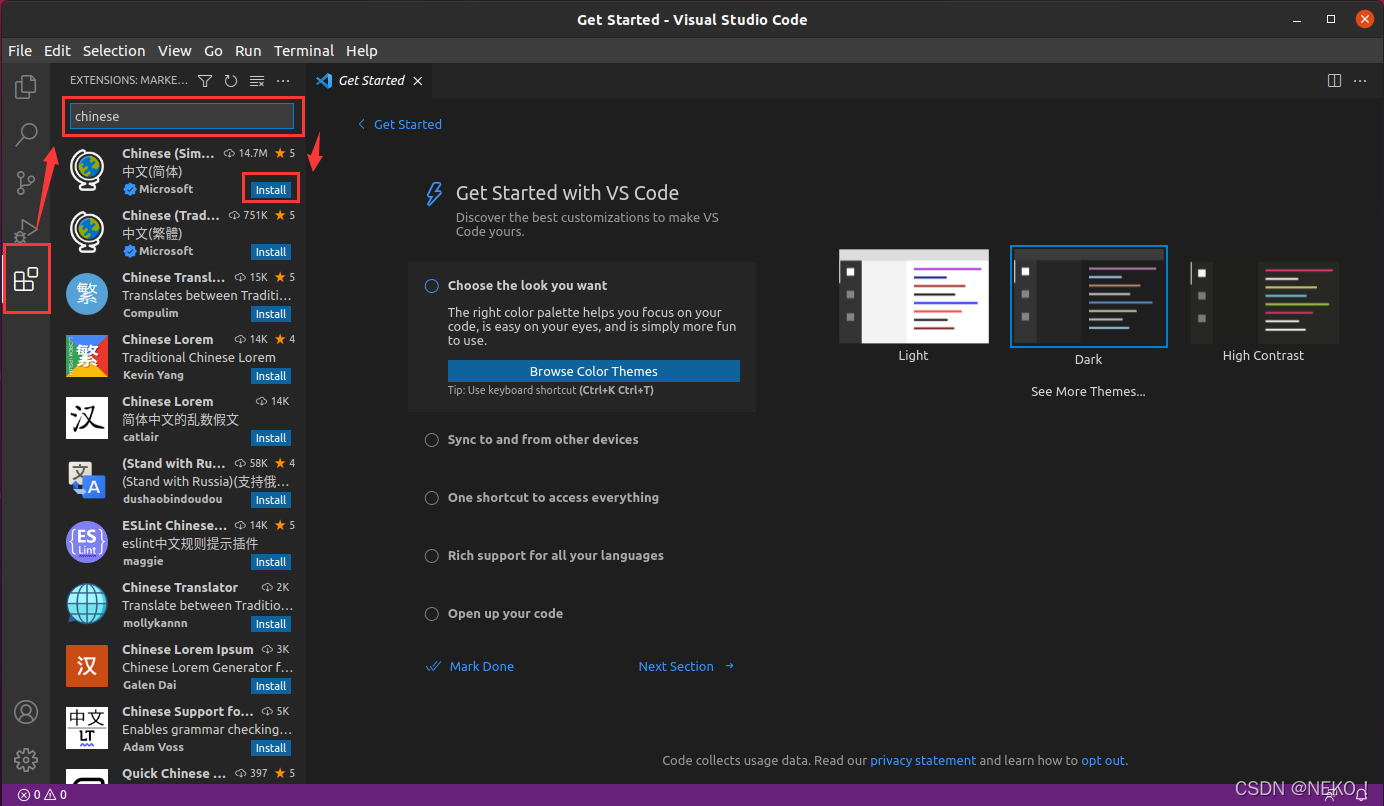This screenshot has width=1384, height=806.
Task: Open the File menu
Action: point(20,50)
